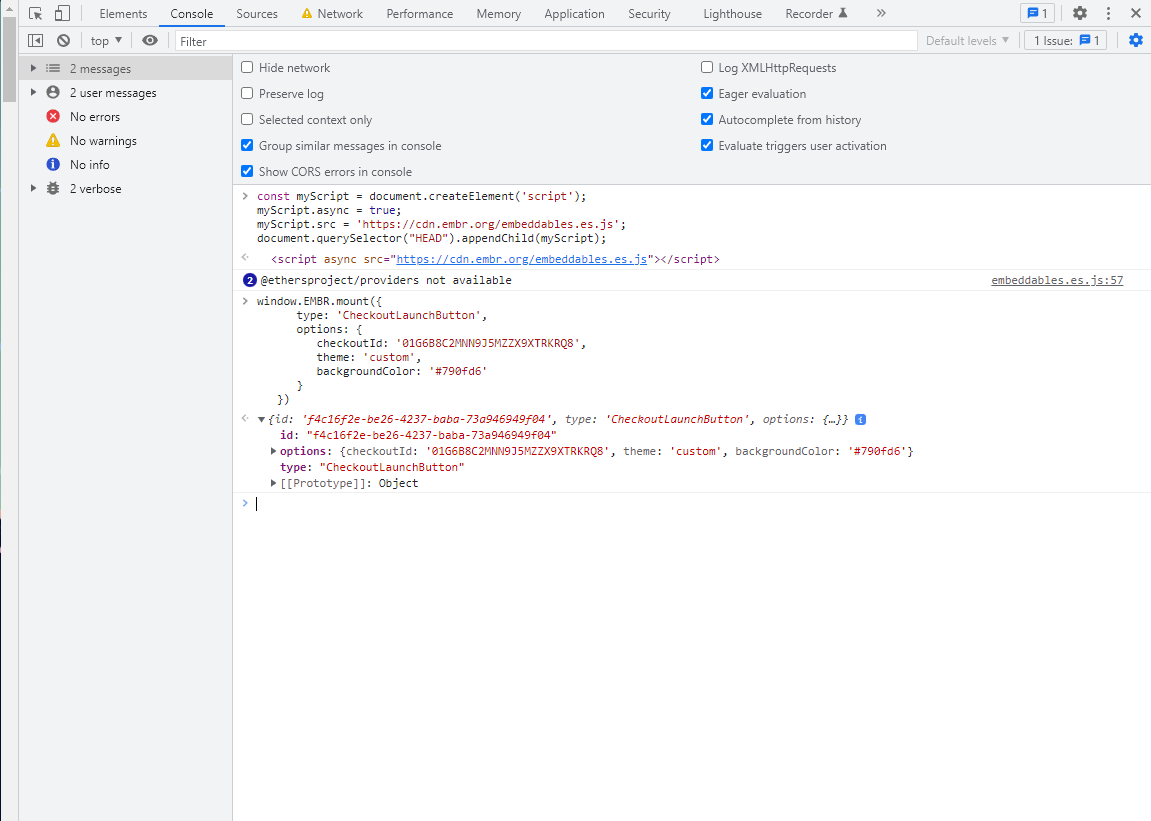The width and height of the screenshot is (1151, 821).
Task: Open the Default levels dropdown
Action: (967, 40)
